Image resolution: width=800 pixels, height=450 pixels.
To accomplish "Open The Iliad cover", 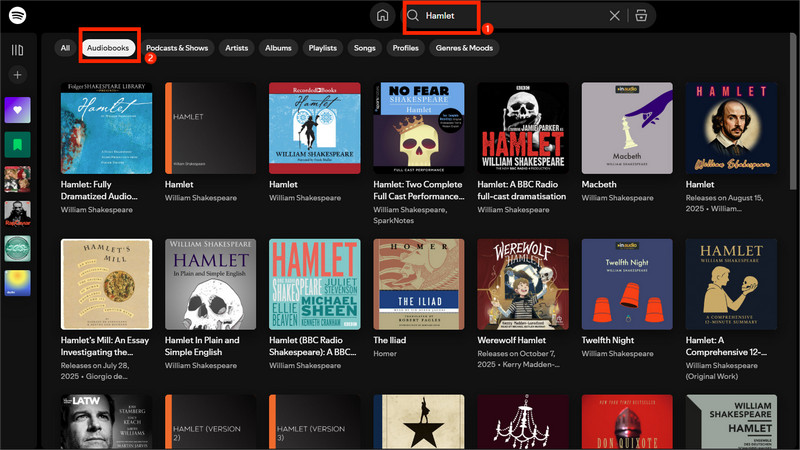I will (x=419, y=284).
